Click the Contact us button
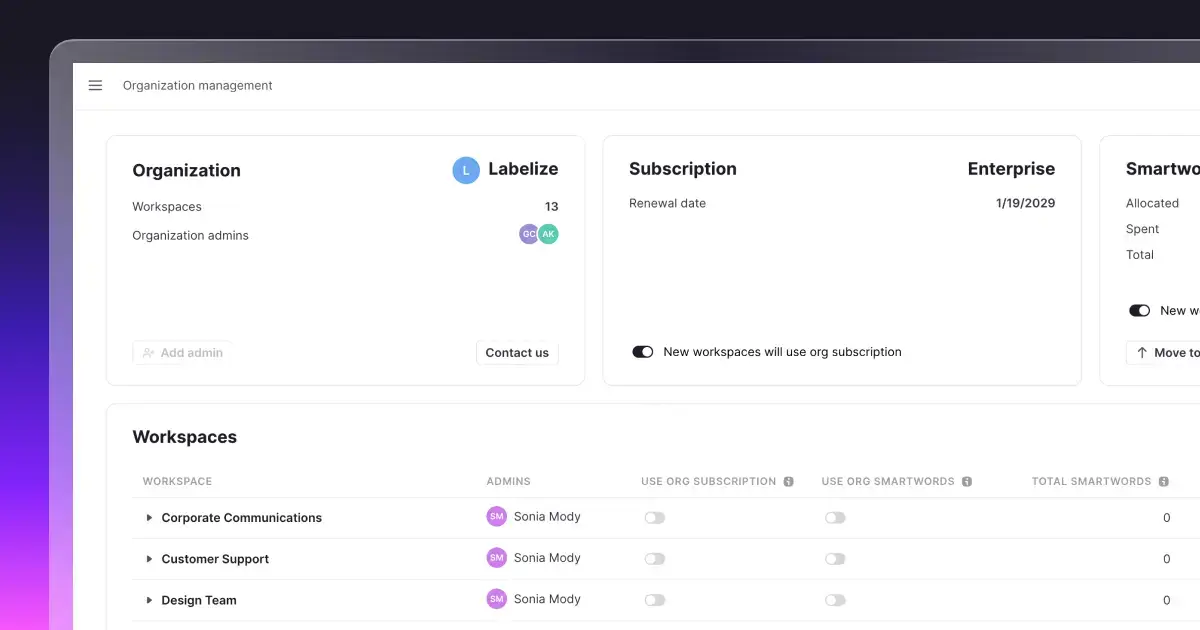 517,352
